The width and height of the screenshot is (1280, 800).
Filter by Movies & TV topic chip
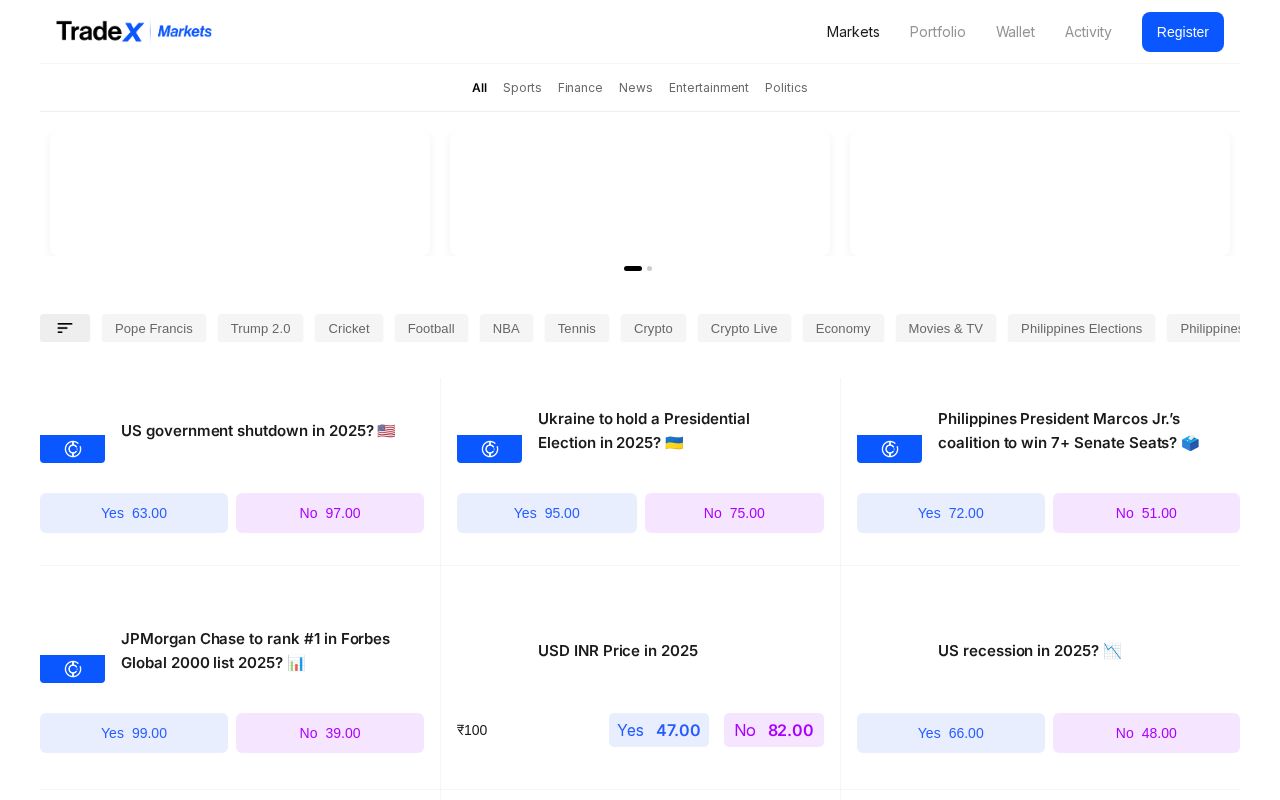pyautogui.click(x=946, y=328)
